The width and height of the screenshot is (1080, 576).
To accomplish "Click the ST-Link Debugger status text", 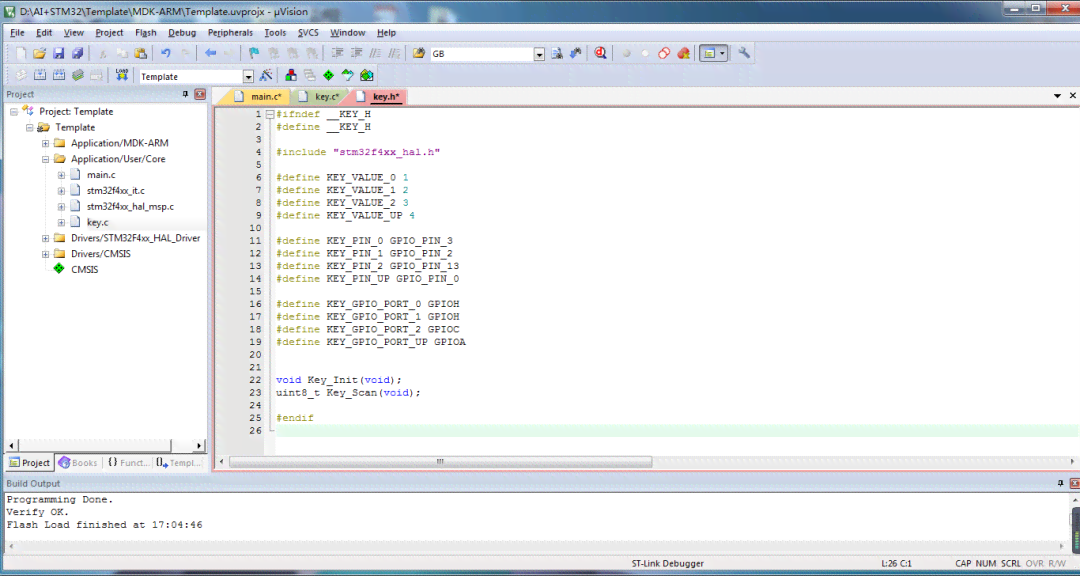I will pyautogui.click(x=667, y=564).
